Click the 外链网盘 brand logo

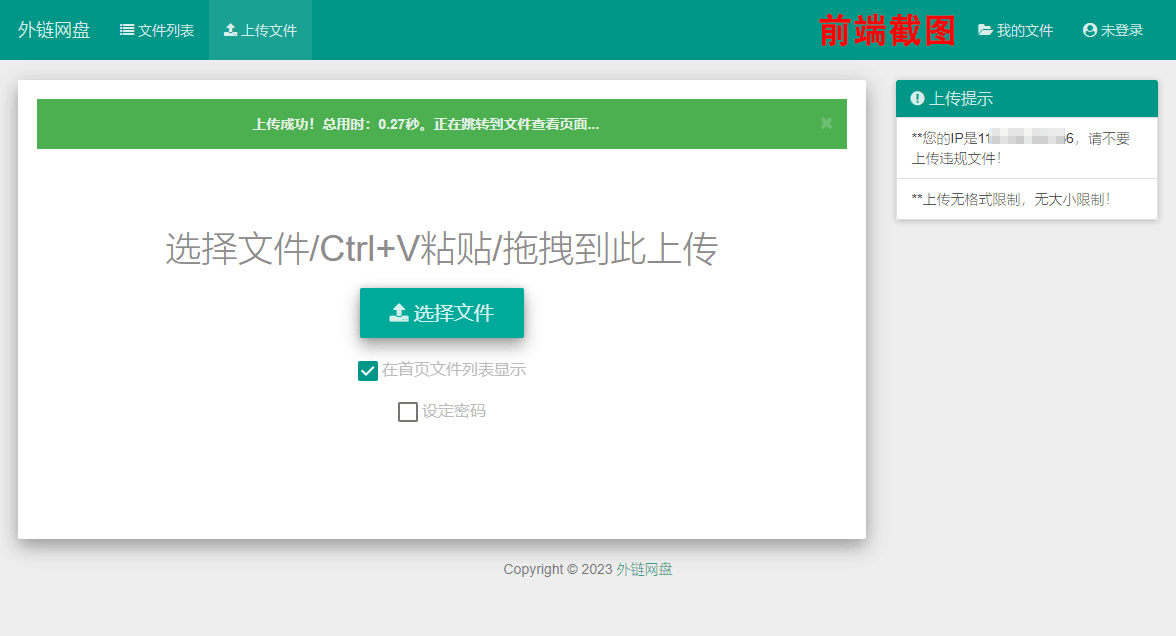point(54,30)
